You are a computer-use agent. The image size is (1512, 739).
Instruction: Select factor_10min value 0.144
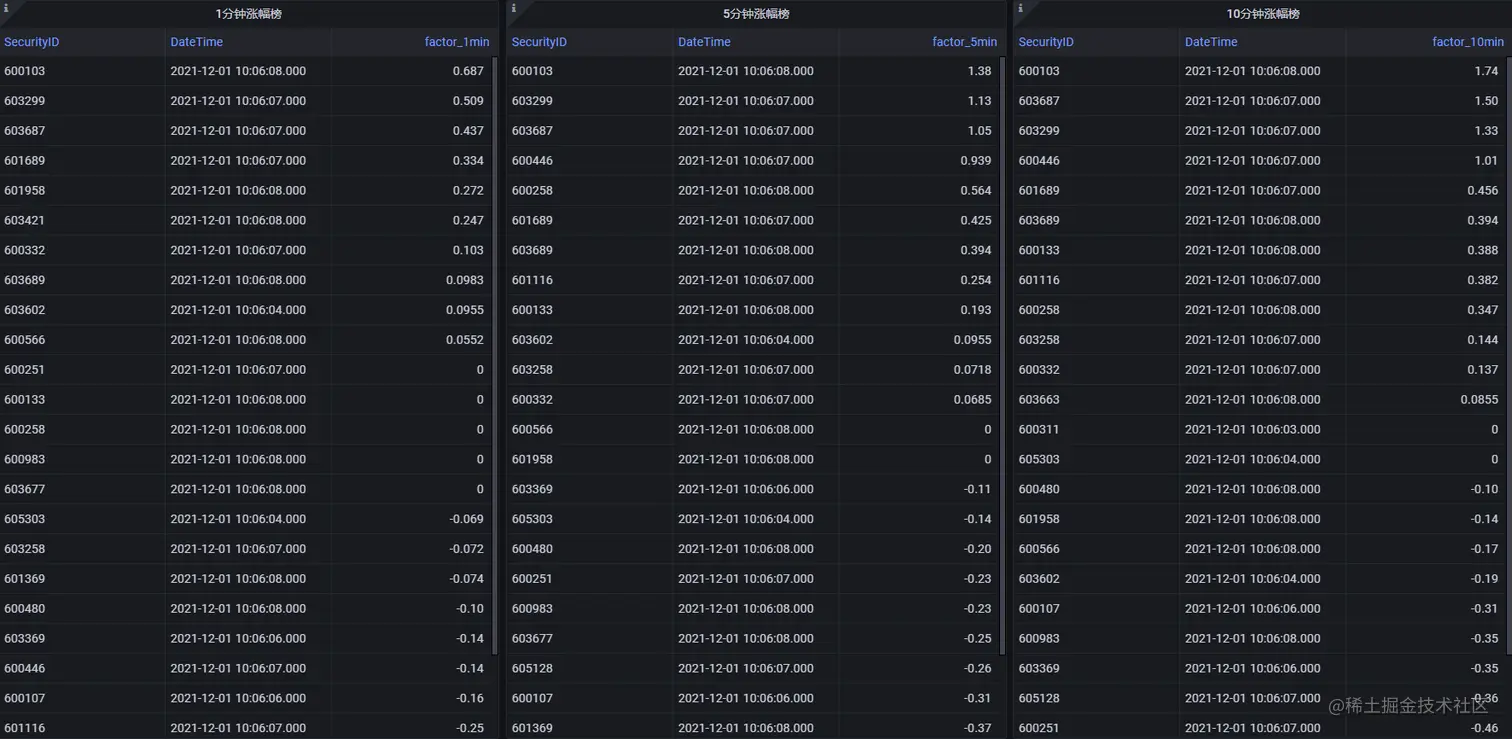[x=1482, y=340]
